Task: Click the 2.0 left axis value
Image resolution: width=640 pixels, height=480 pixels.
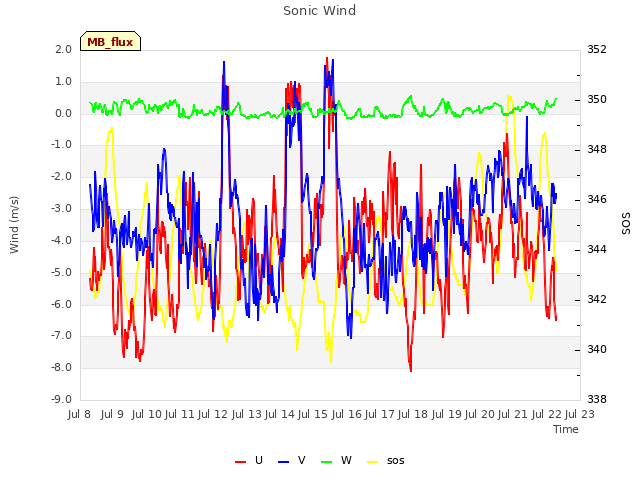Action: click(63, 49)
